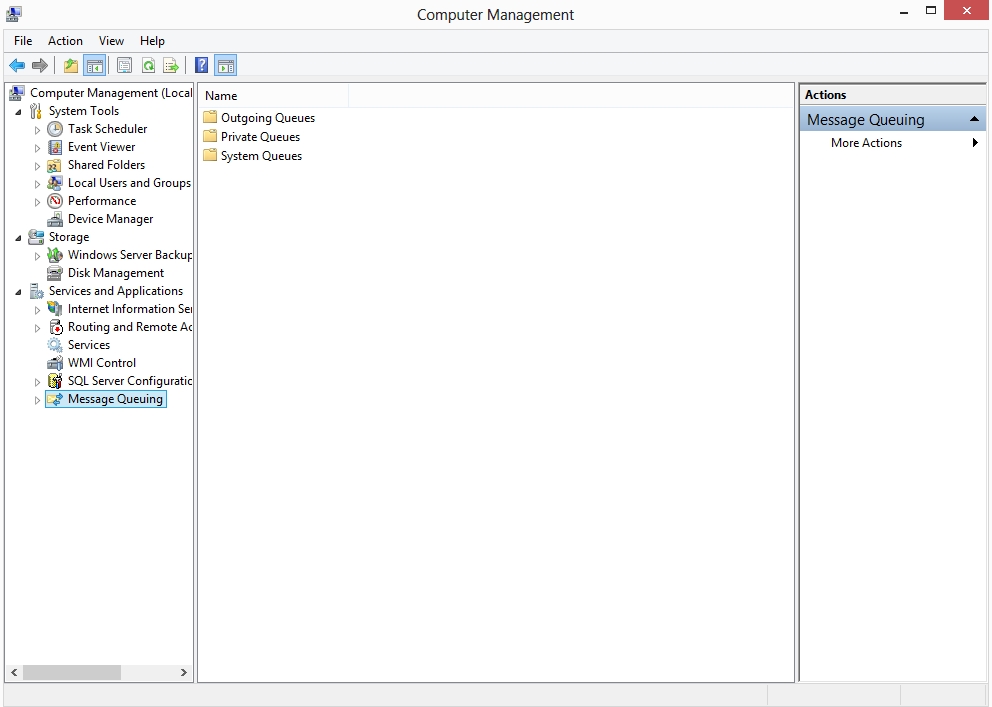Image resolution: width=992 pixels, height=707 pixels.
Task: Click the Shared Folders icon
Action: [x=55, y=165]
